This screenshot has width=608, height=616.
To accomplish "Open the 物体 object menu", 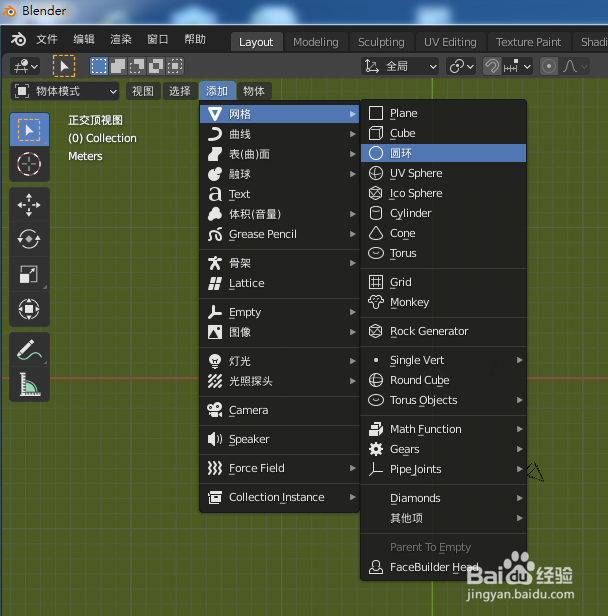I will pos(254,91).
